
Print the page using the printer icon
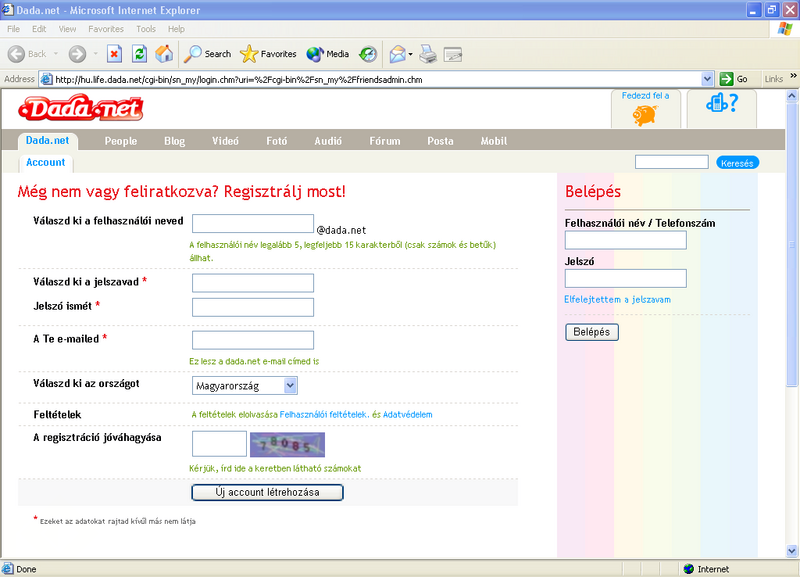pos(428,54)
